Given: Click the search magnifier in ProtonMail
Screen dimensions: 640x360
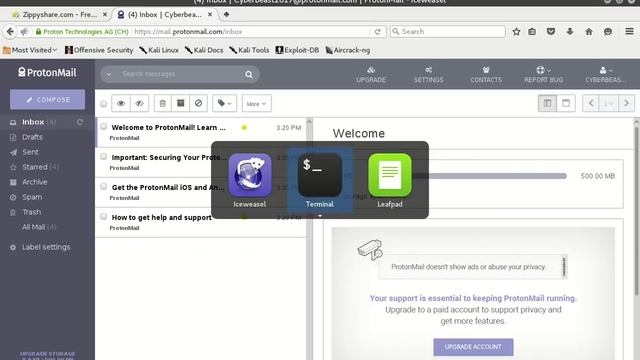Looking at the screenshot, I should coord(249,74).
